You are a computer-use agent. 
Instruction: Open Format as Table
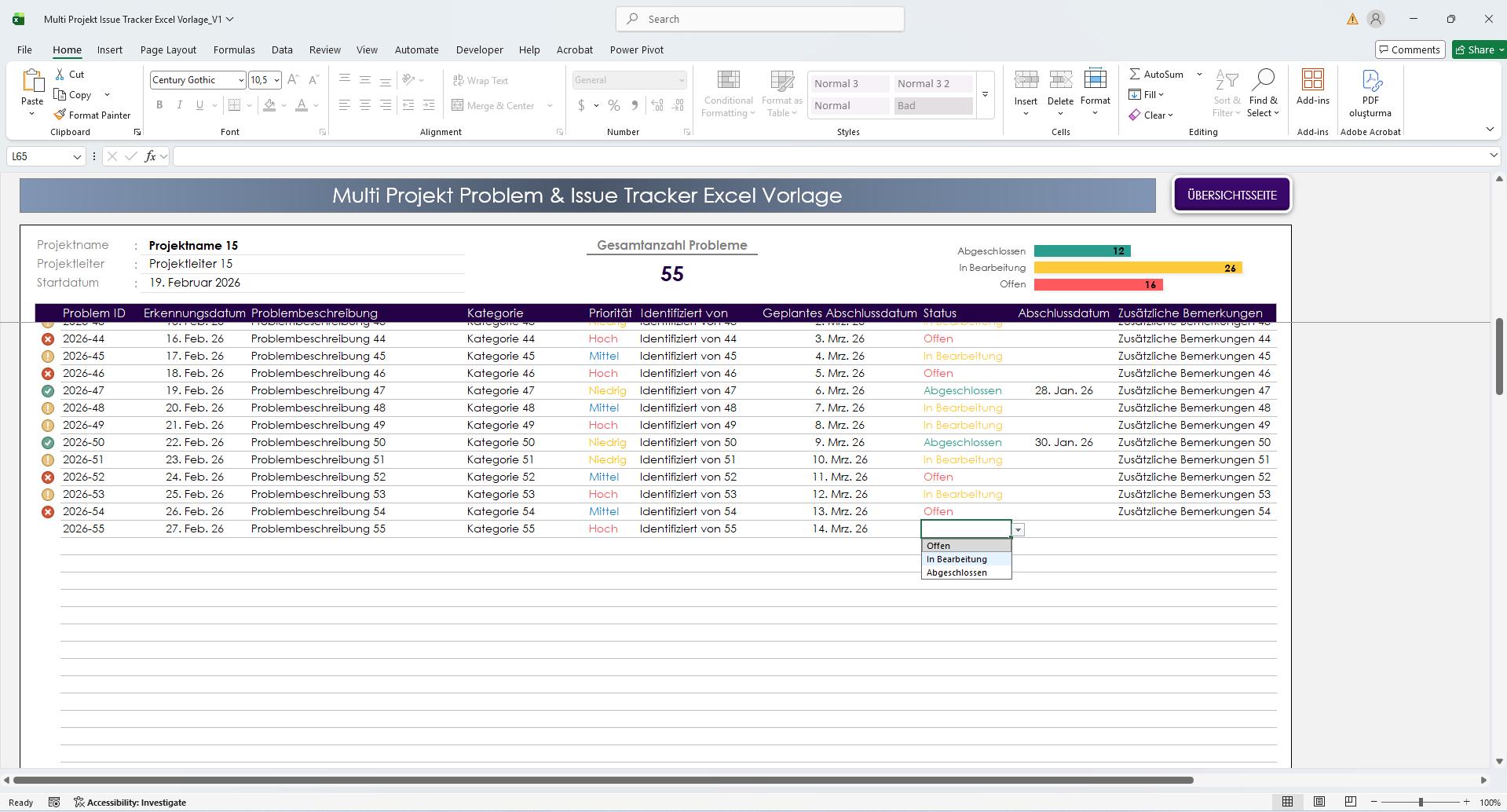click(x=781, y=94)
